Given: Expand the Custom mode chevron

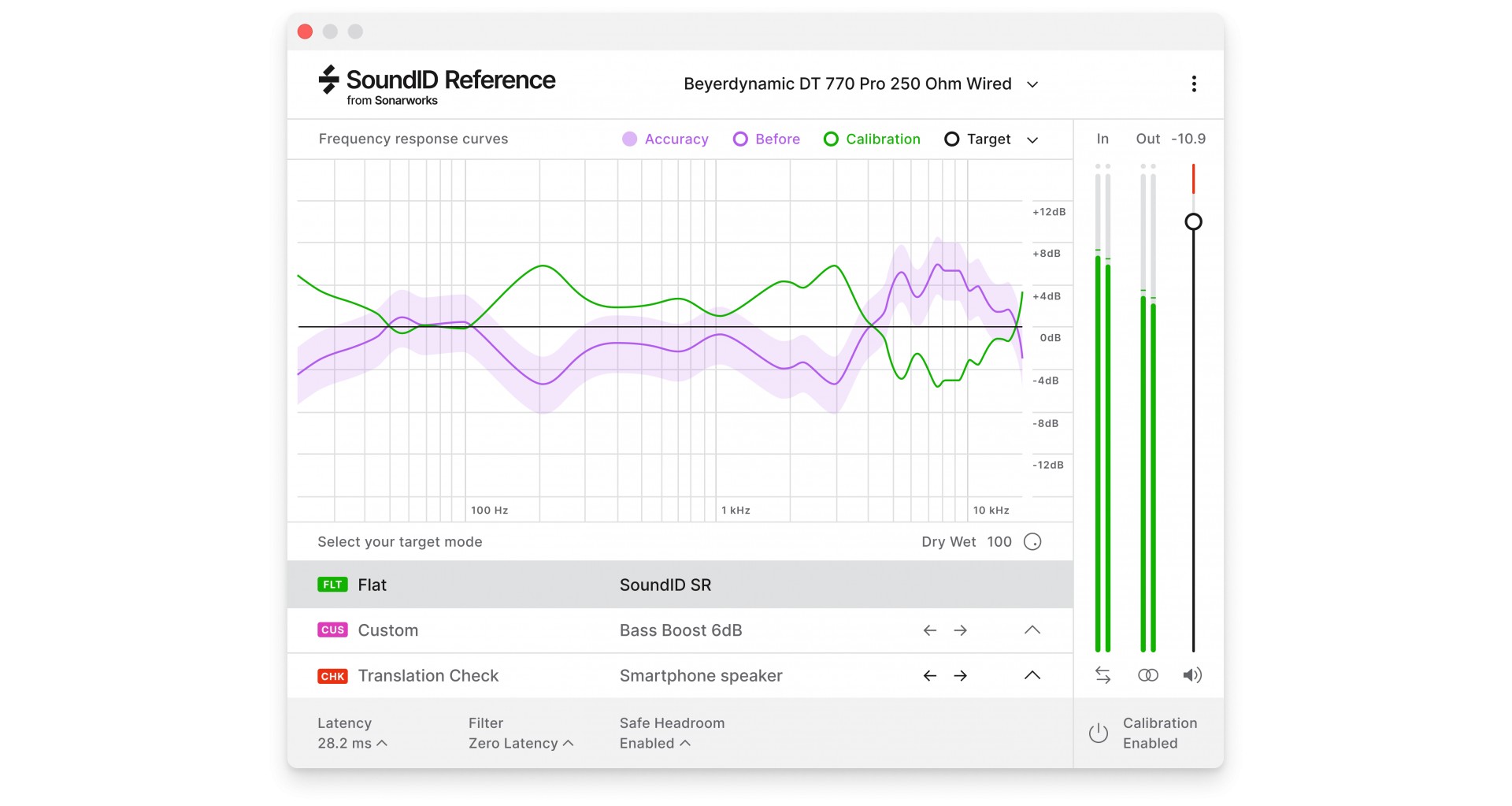Looking at the screenshot, I should coord(1032,630).
